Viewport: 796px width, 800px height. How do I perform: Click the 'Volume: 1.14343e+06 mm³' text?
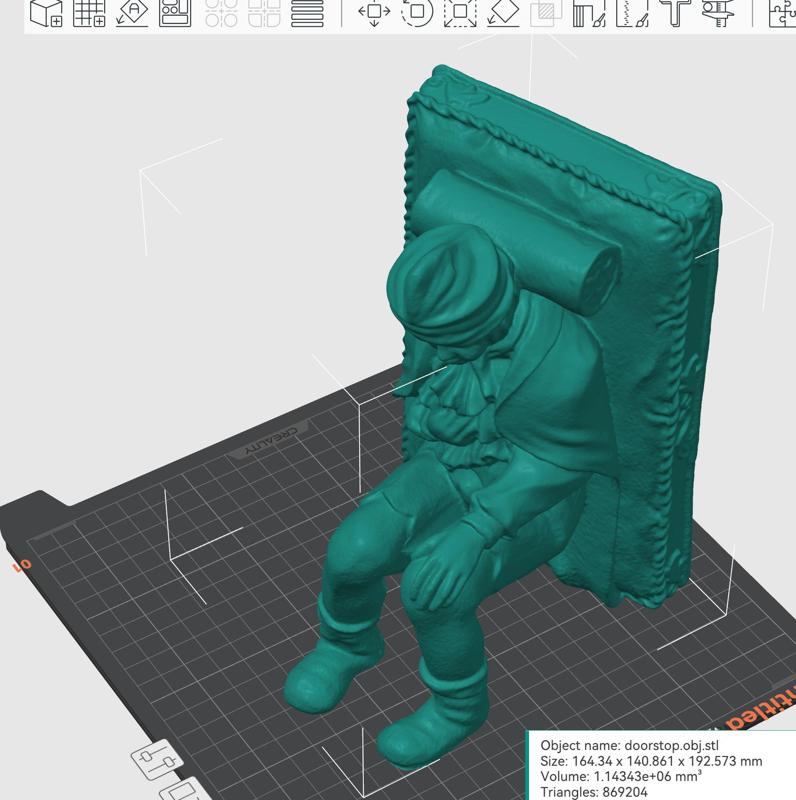(x=621, y=777)
